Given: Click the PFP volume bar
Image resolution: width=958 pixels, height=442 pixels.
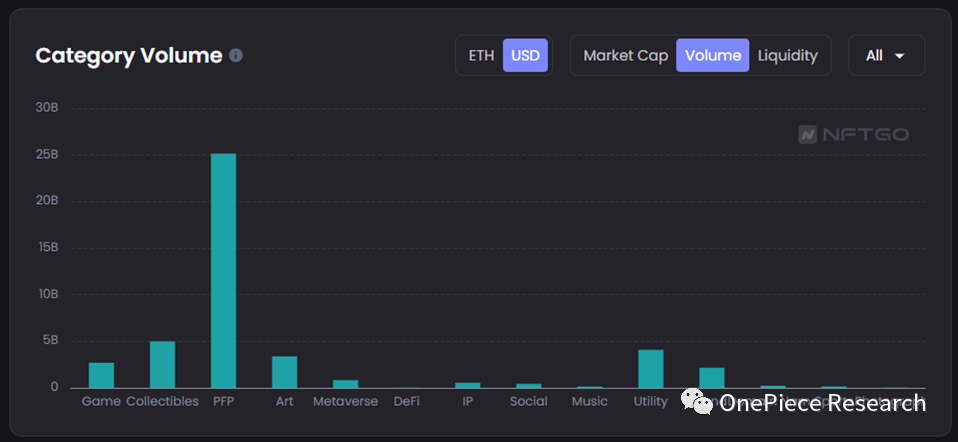Looking at the screenshot, I should click(x=223, y=270).
